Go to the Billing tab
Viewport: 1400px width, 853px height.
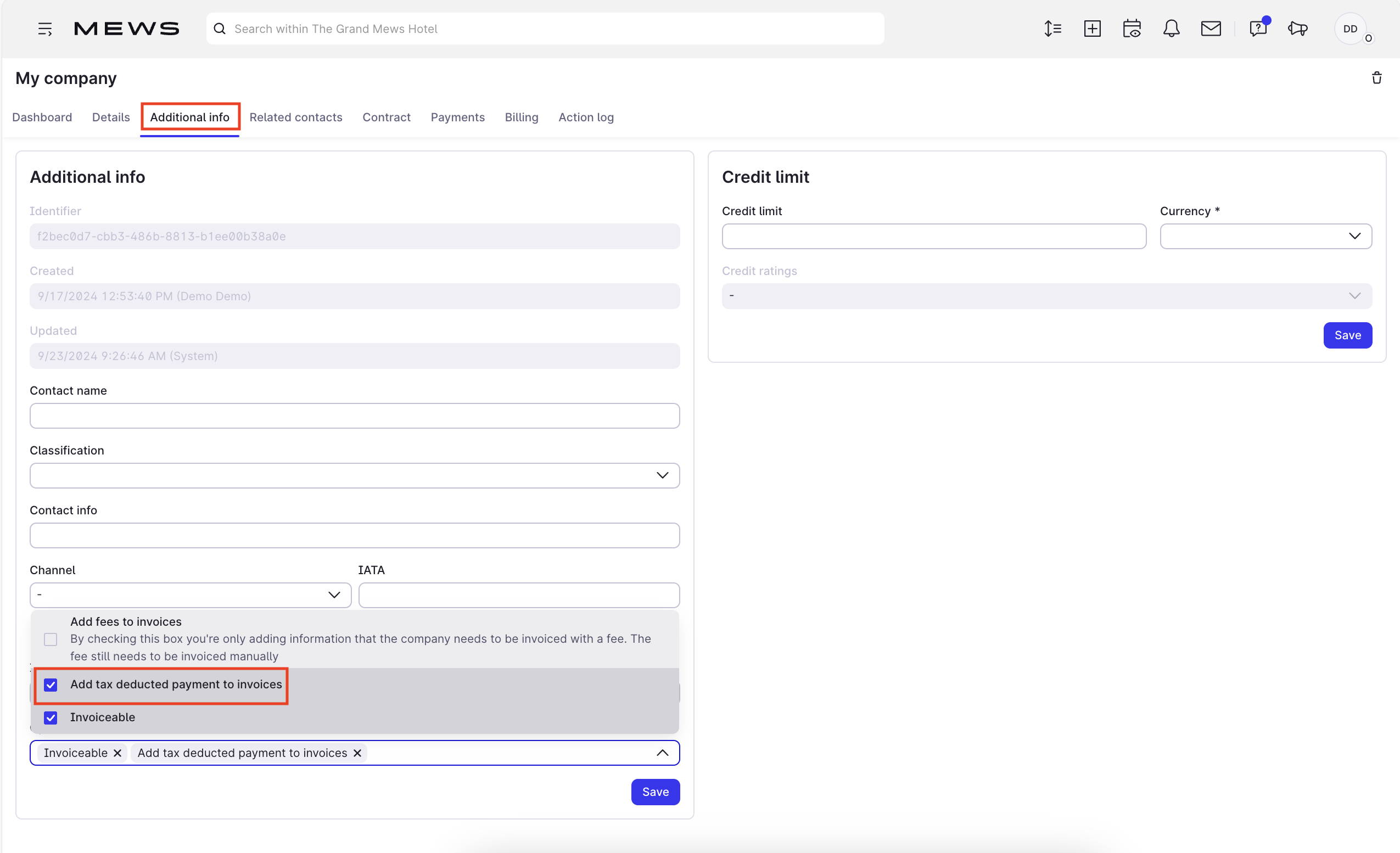pyautogui.click(x=522, y=117)
